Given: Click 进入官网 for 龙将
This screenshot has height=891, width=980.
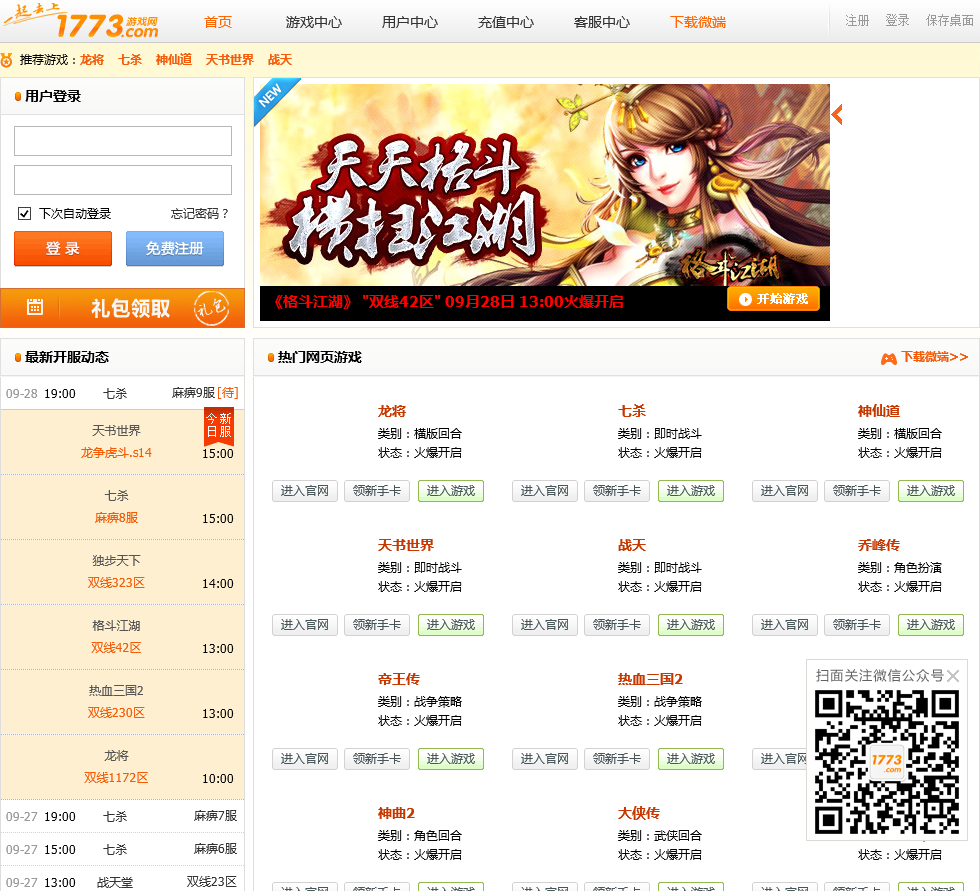Looking at the screenshot, I should pos(304,491).
